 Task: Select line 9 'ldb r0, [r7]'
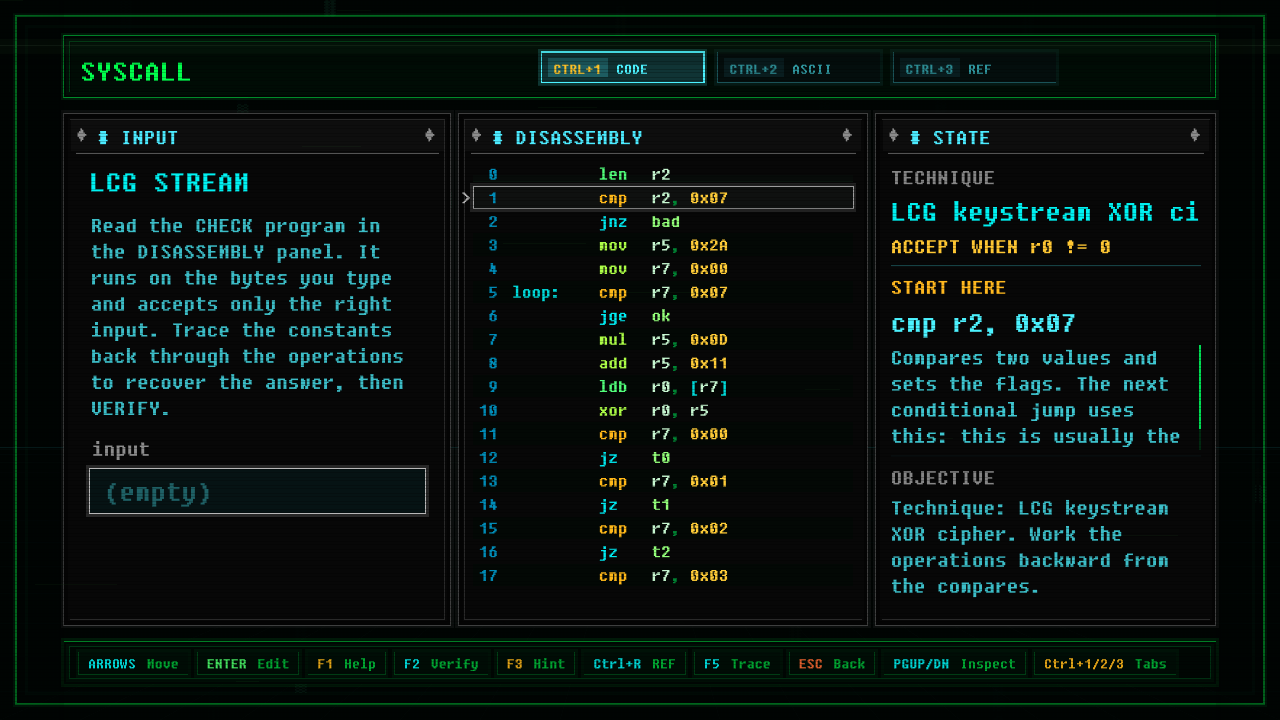[663, 387]
